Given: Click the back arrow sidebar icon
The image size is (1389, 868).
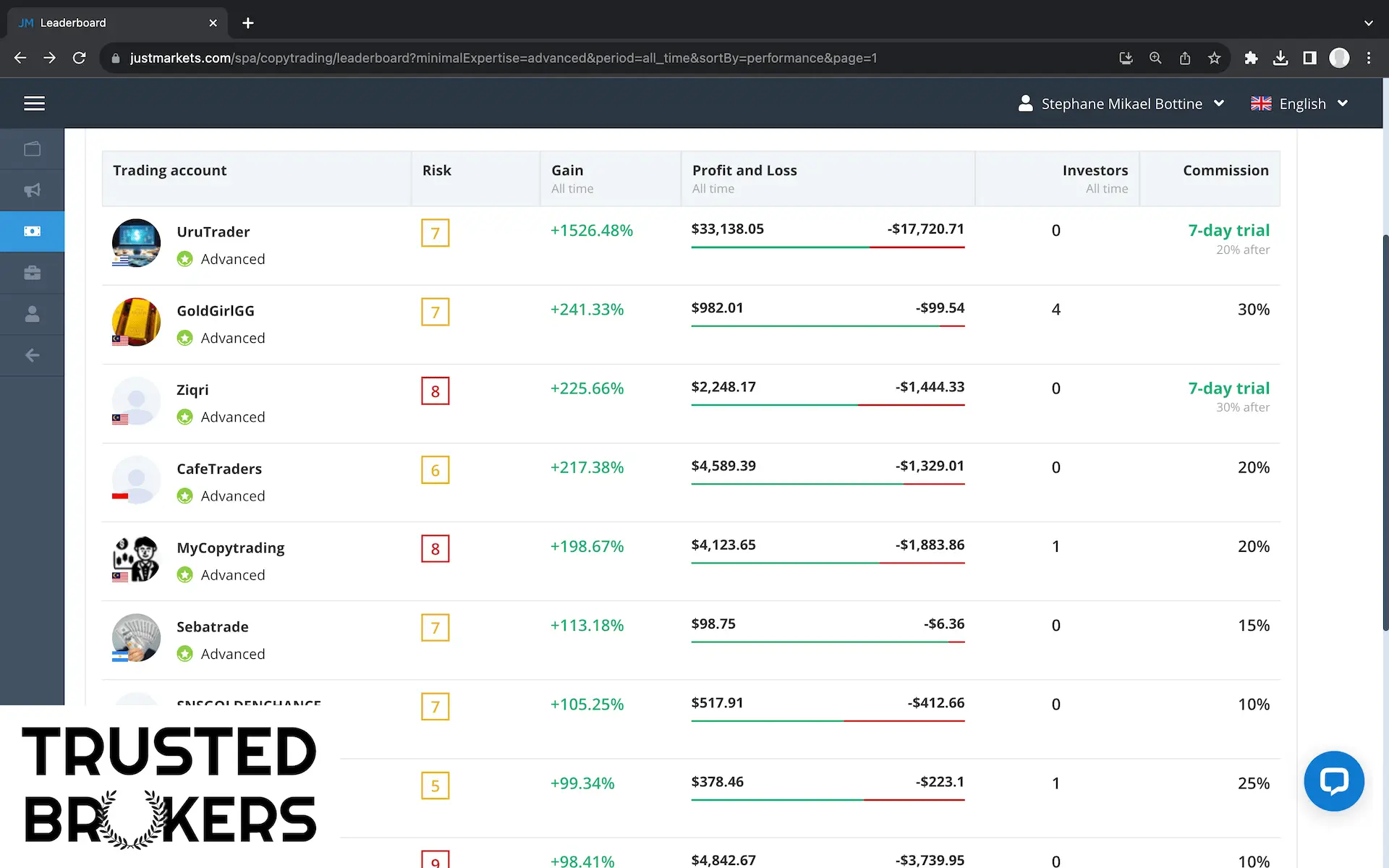Looking at the screenshot, I should (32, 355).
